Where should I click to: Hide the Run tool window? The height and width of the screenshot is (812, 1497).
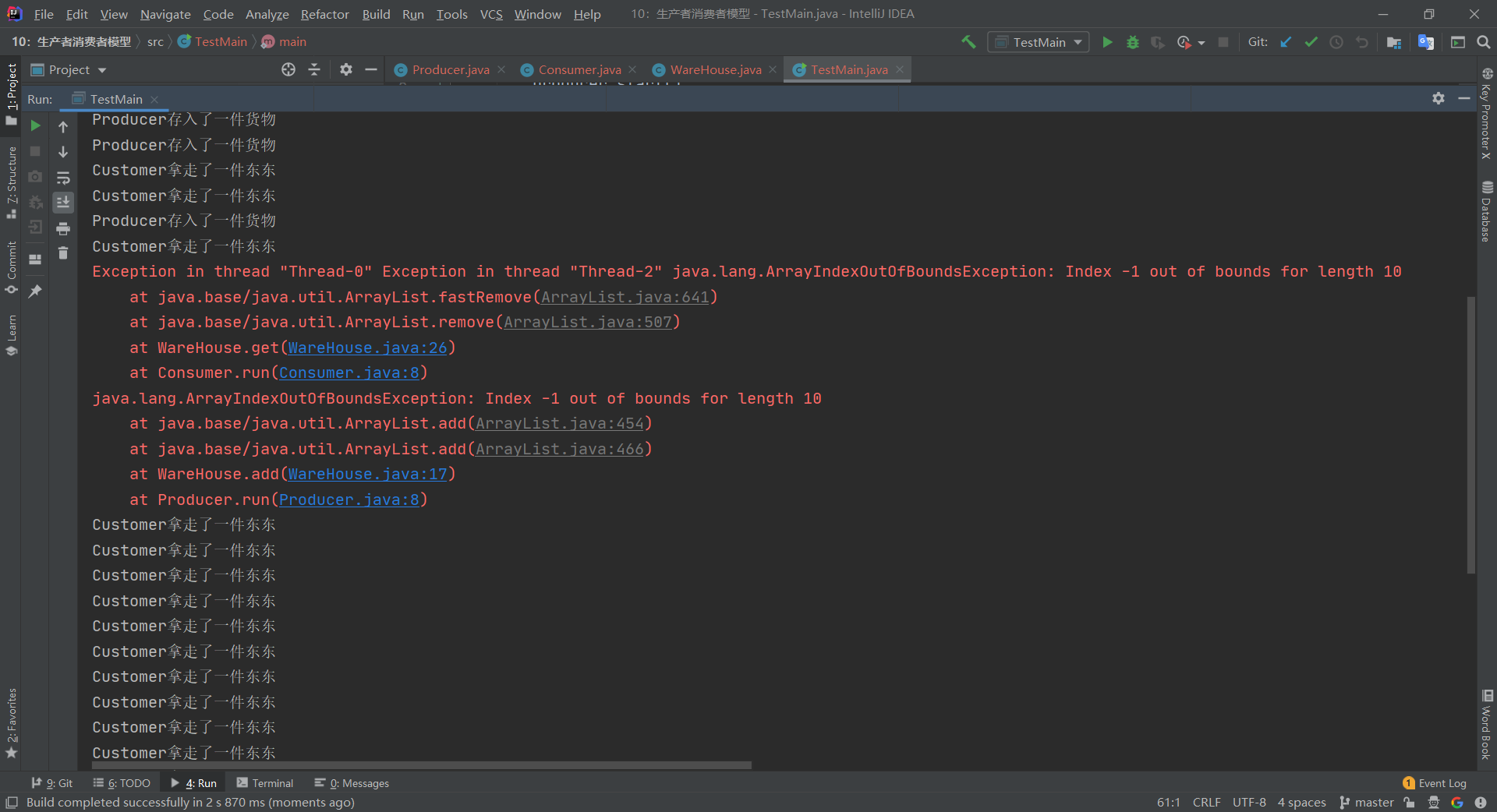(x=1464, y=98)
